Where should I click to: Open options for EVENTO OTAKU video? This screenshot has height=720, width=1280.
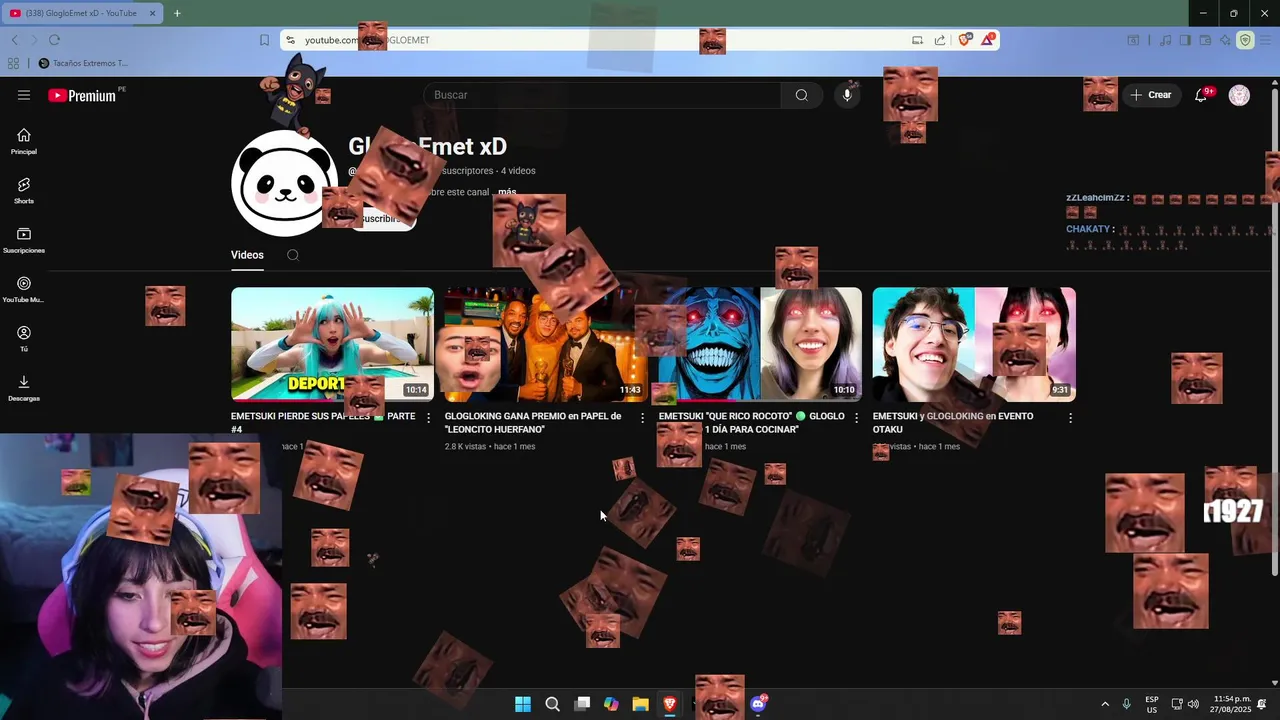(1070, 418)
